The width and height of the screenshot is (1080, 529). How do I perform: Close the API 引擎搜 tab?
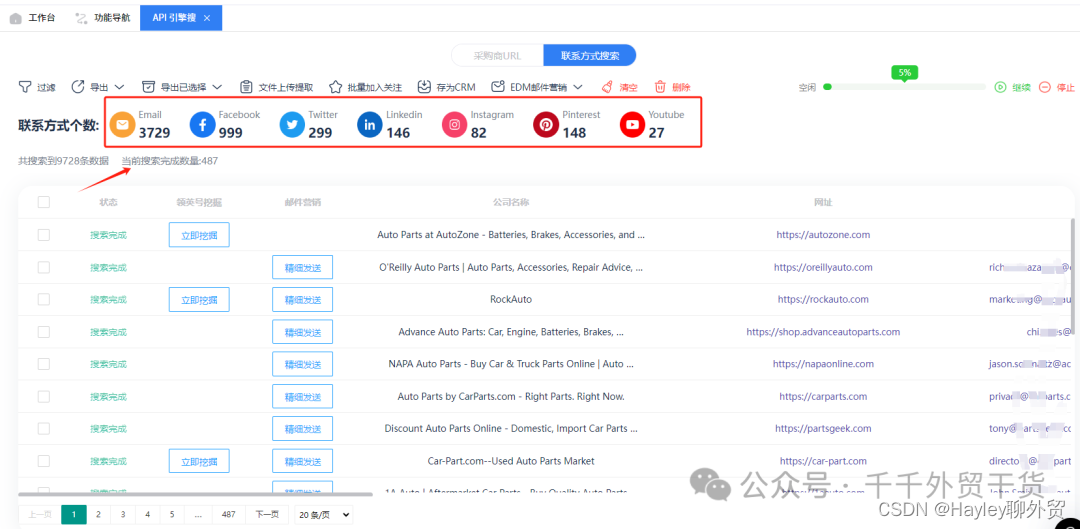[x=207, y=18]
